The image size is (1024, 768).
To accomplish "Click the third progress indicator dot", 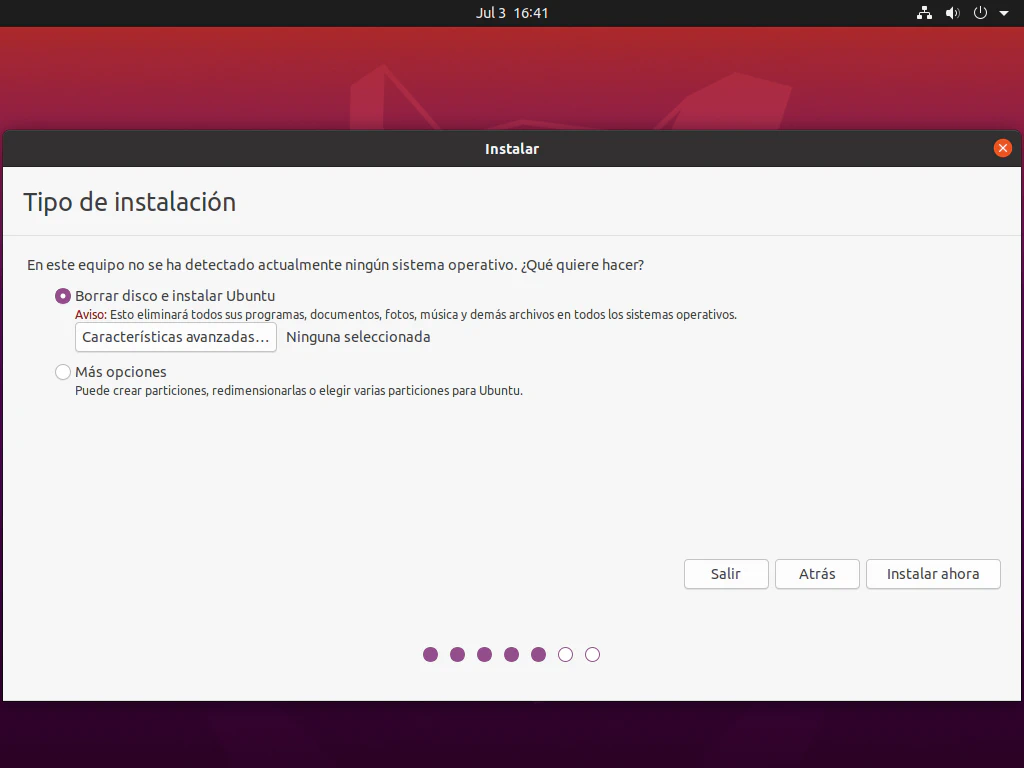I will click(x=484, y=654).
